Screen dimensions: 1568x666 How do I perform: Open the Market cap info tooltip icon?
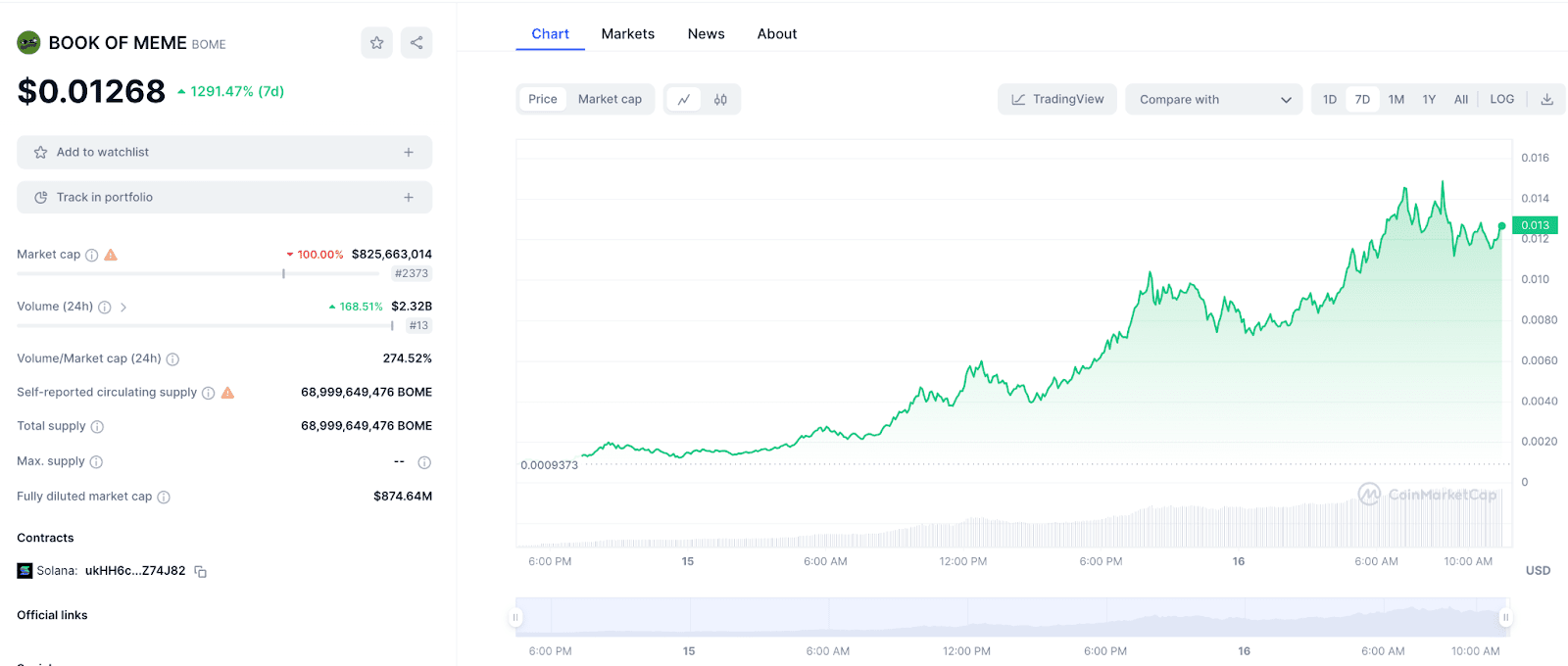tap(91, 255)
